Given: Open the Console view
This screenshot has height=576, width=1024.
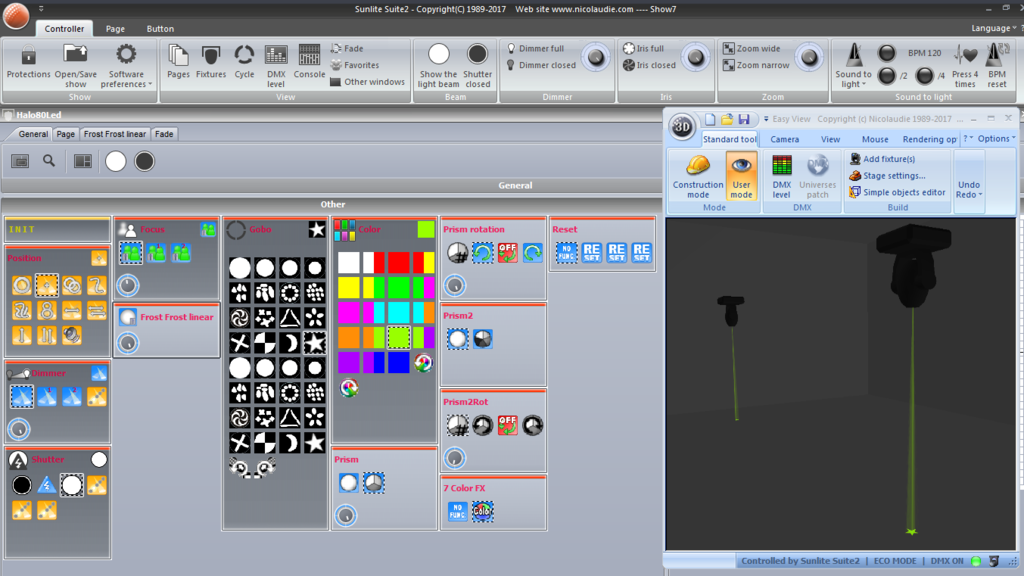Looking at the screenshot, I should [309, 61].
